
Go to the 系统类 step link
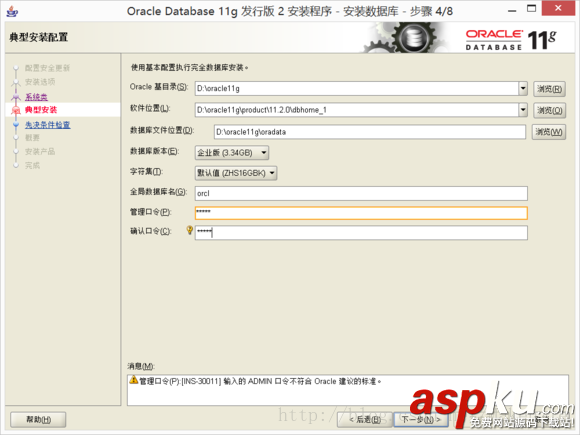[x=36, y=97]
